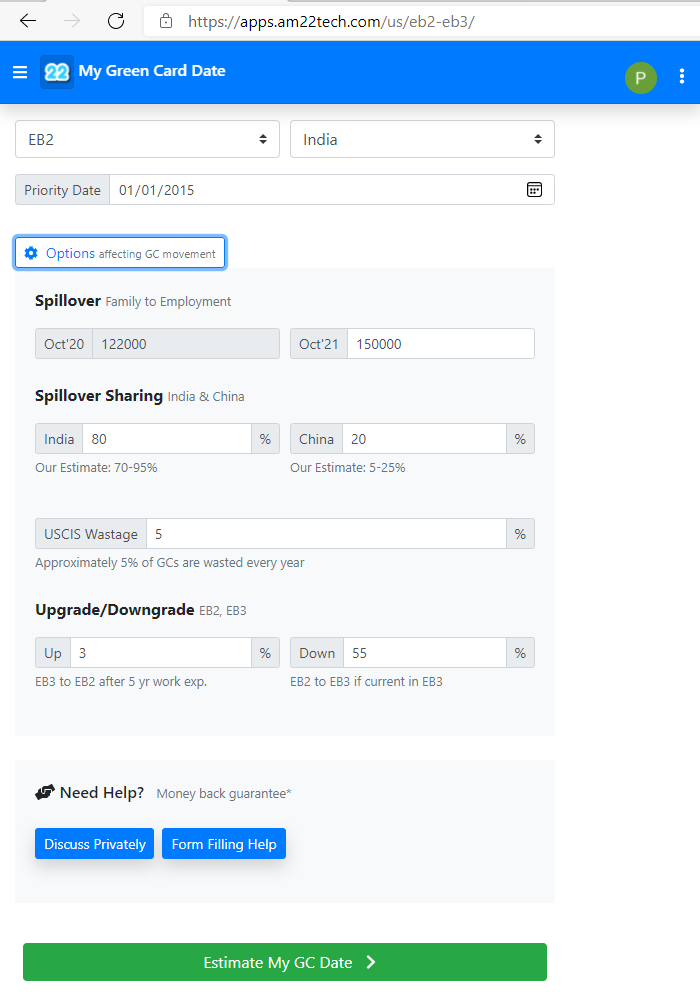Open the hamburger navigation menu
Image resolution: width=700 pixels, height=1006 pixels.
click(20, 72)
